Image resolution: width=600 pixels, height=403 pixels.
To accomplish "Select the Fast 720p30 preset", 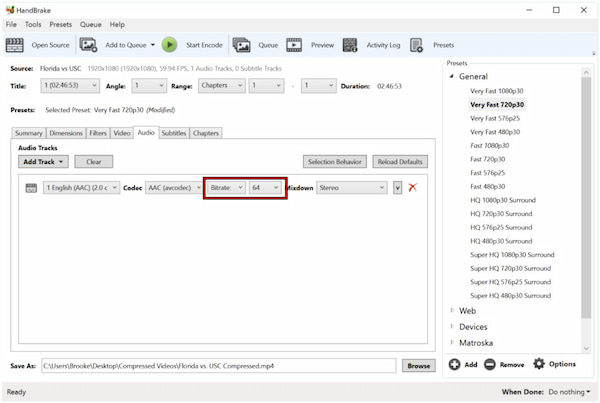I will [488, 159].
